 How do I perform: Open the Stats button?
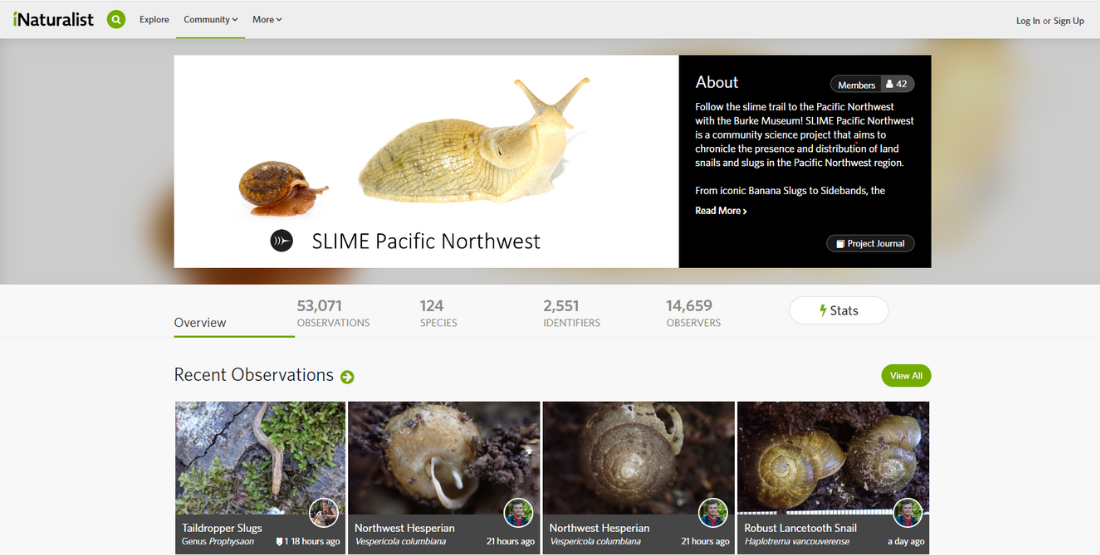tap(838, 310)
